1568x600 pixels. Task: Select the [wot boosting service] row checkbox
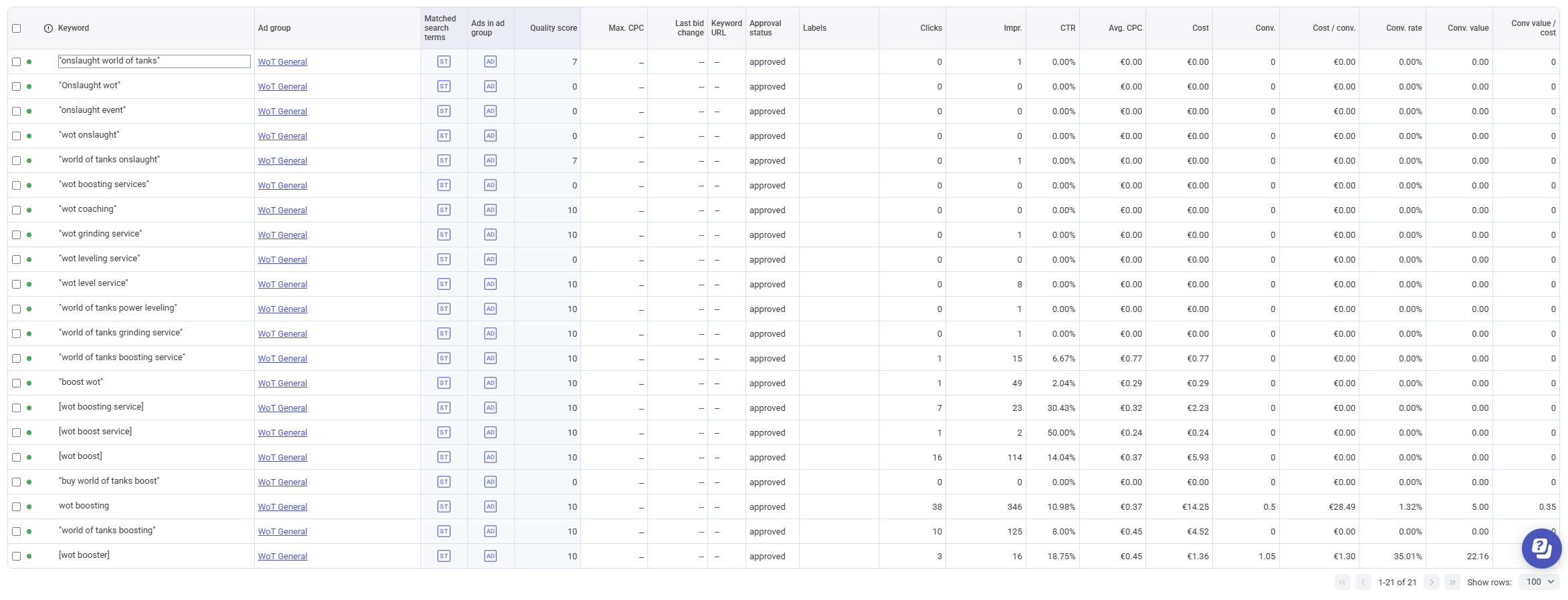[17, 408]
